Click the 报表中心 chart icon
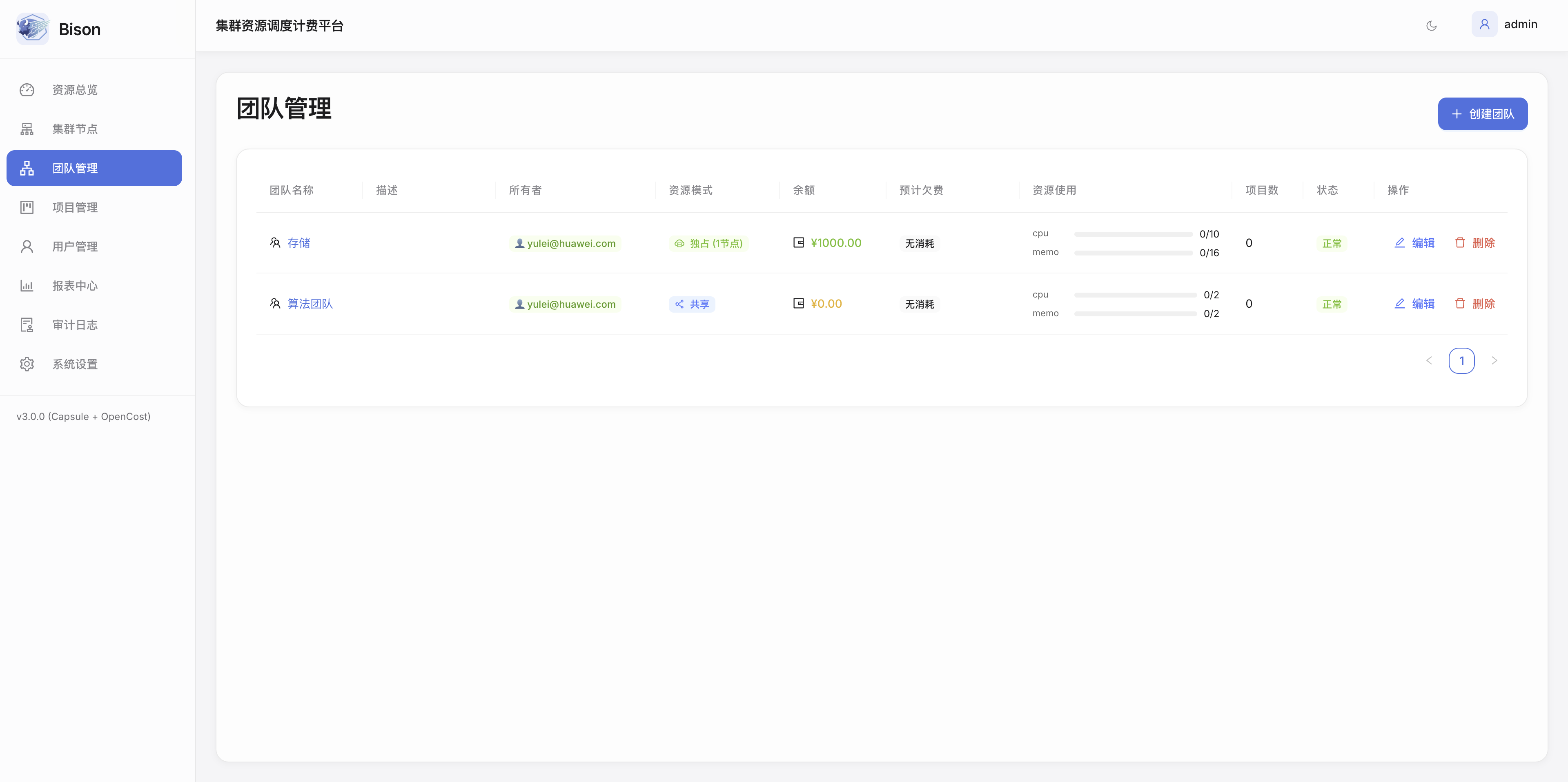1568x782 pixels. pos(27,286)
